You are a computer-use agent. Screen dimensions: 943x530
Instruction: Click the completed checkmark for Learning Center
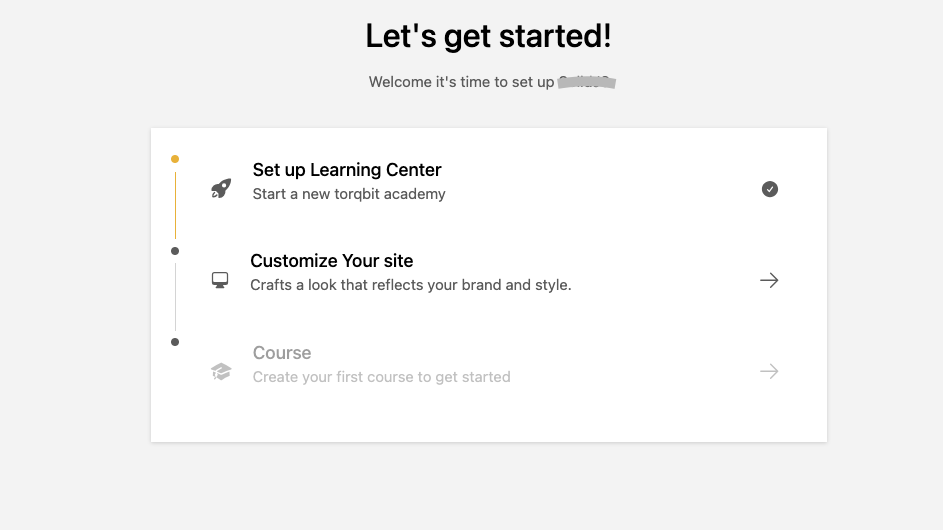pyautogui.click(x=770, y=189)
